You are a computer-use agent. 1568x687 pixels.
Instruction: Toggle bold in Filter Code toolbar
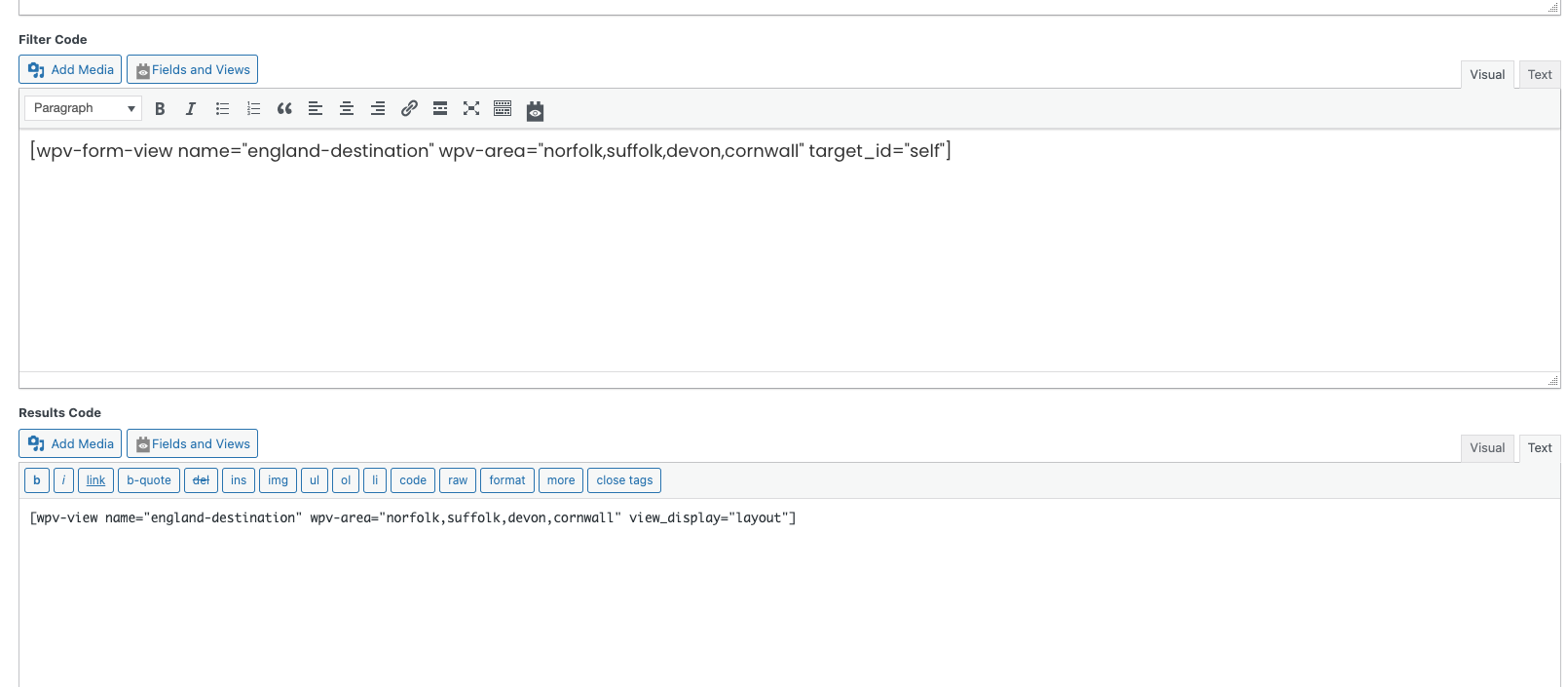(160, 109)
